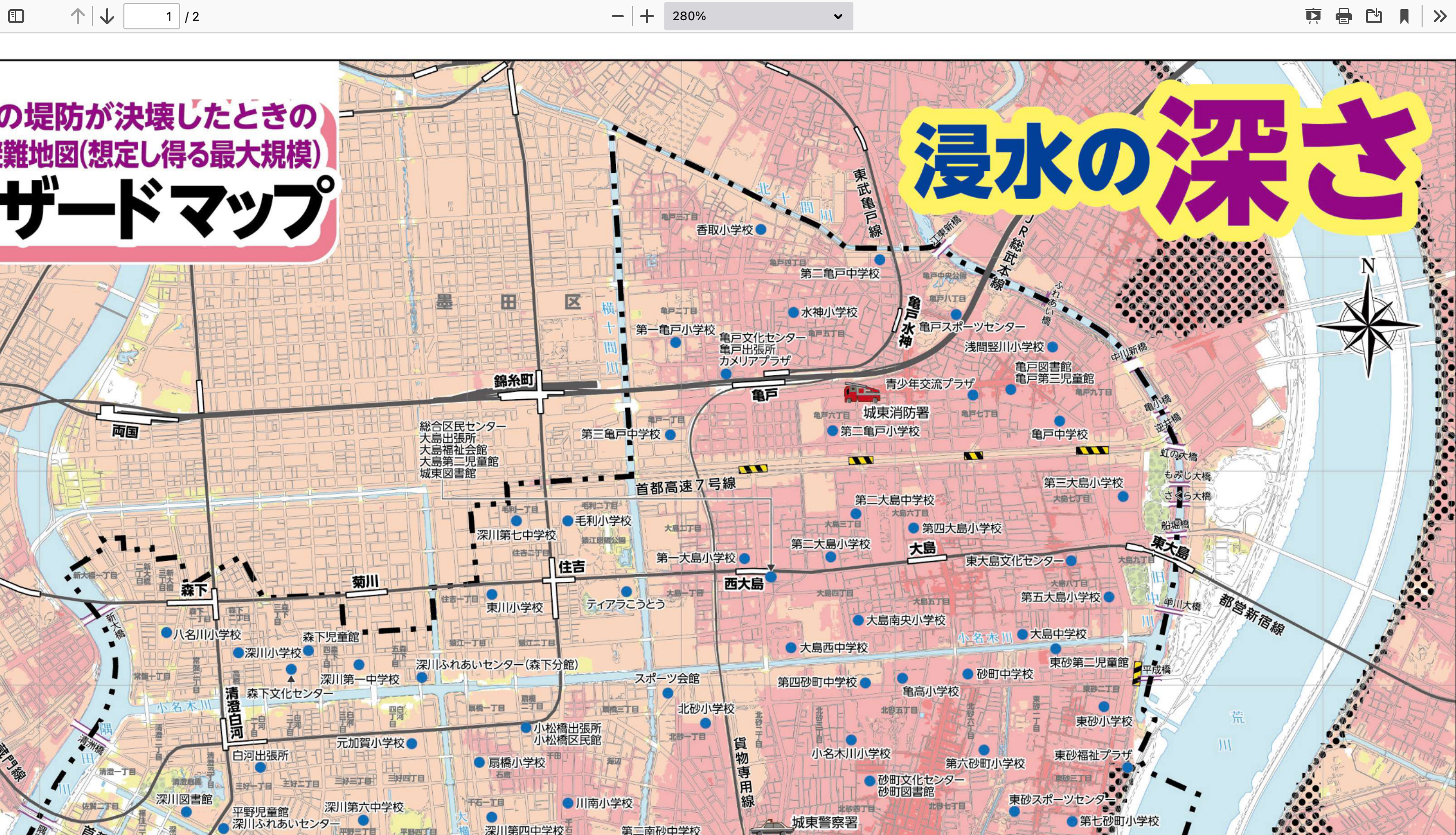Switch to presentation mode
Viewport: 1456px width, 835px height.
coord(1313,16)
